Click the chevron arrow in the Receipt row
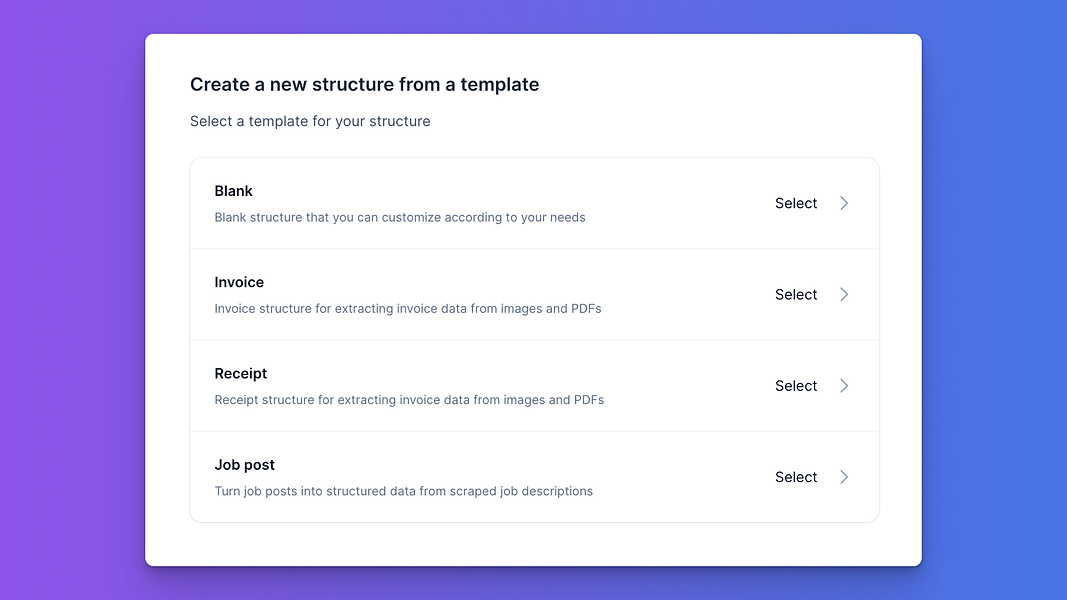 [x=844, y=386]
